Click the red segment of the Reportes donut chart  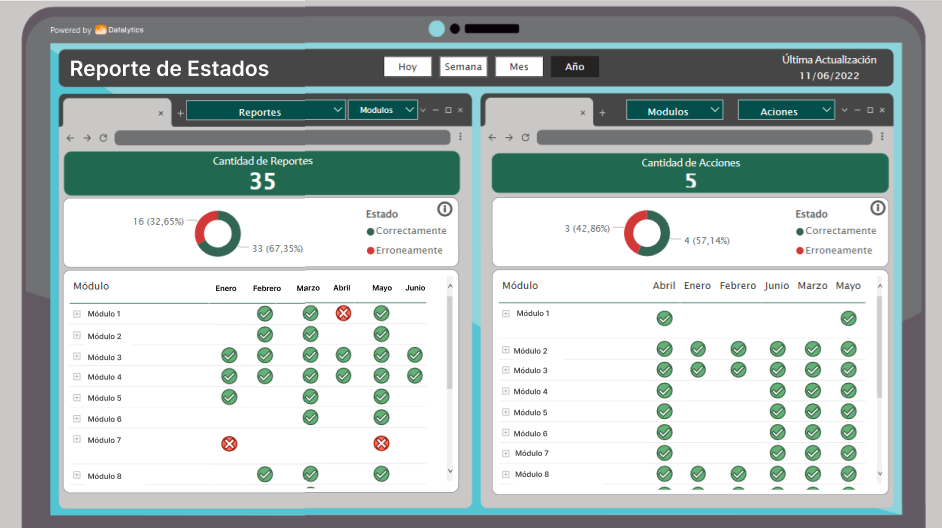coord(201,230)
